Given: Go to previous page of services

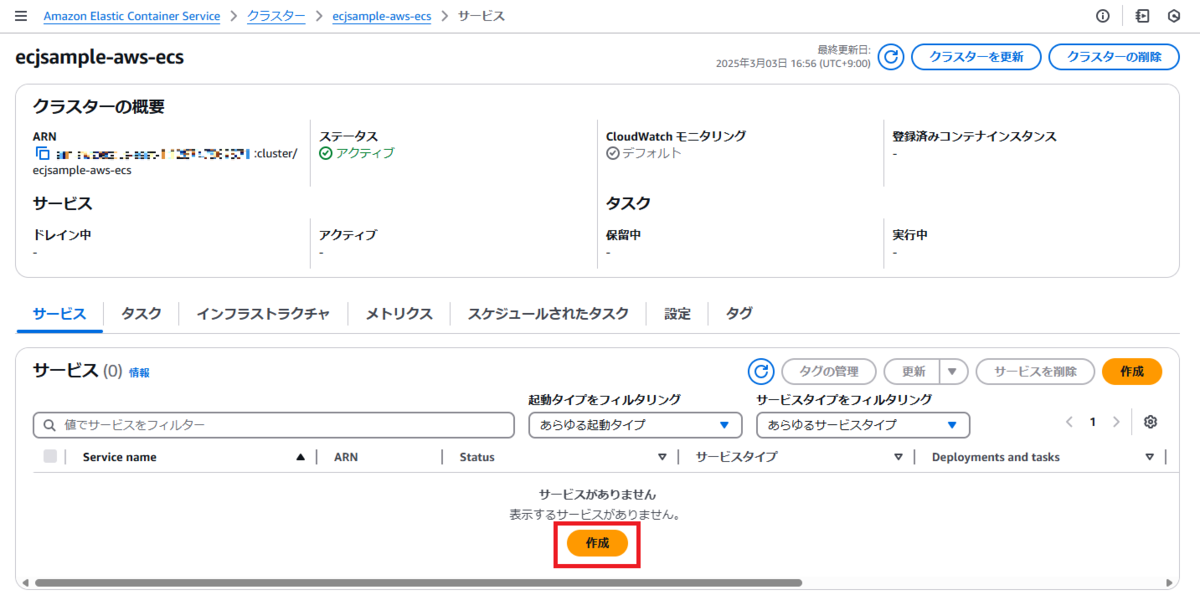Looking at the screenshot, I should (x=1069, y=423).
